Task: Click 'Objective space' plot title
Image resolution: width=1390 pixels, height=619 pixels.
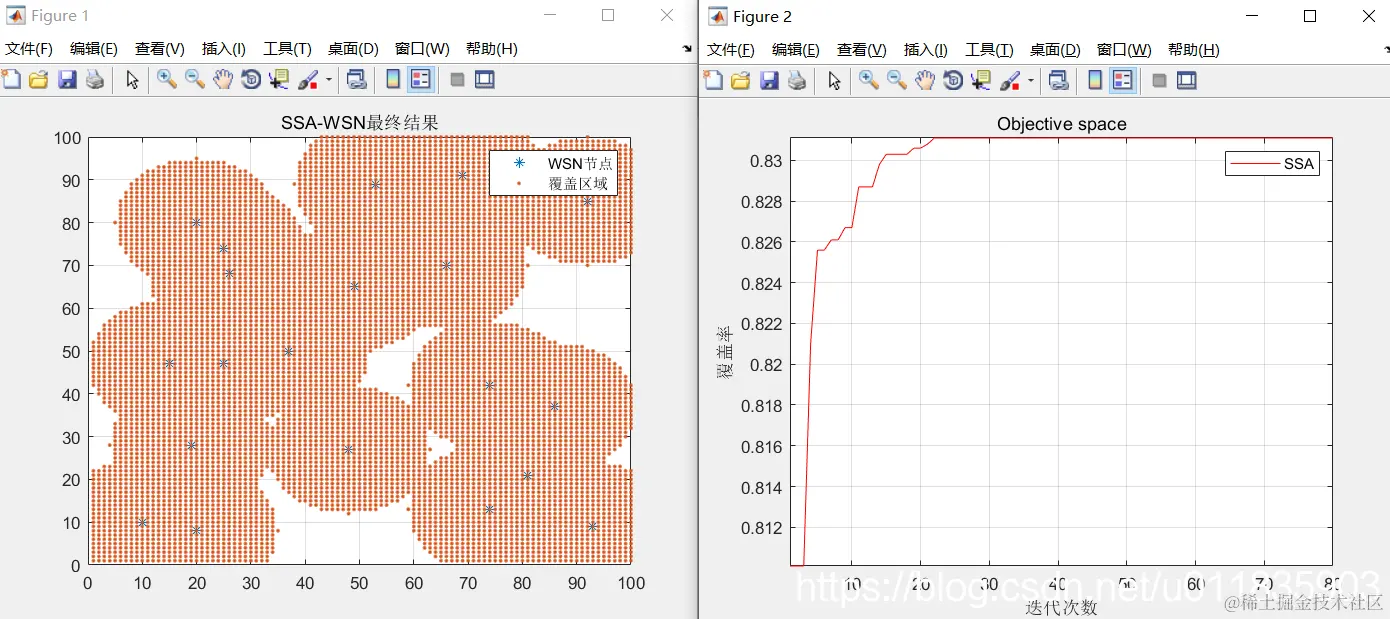Action: [x=1062, y=124]
